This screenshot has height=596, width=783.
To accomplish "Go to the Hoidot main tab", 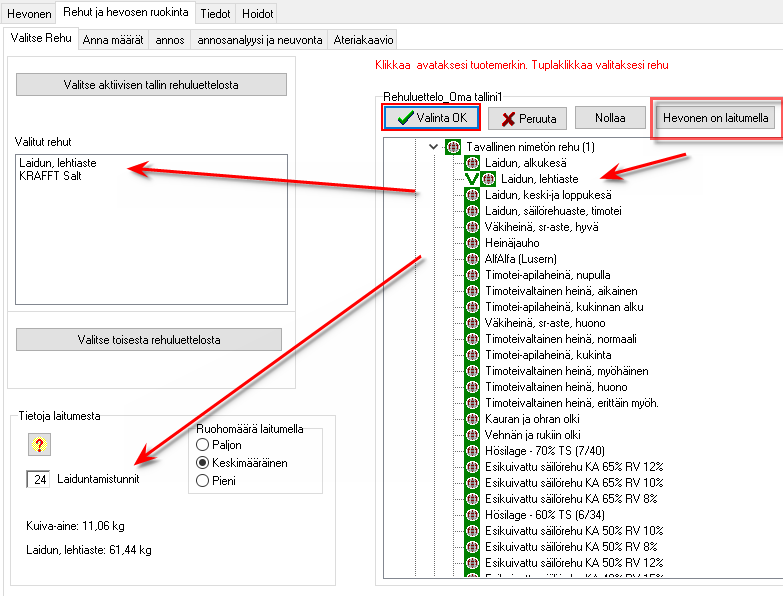I will [x=256, y=13].
